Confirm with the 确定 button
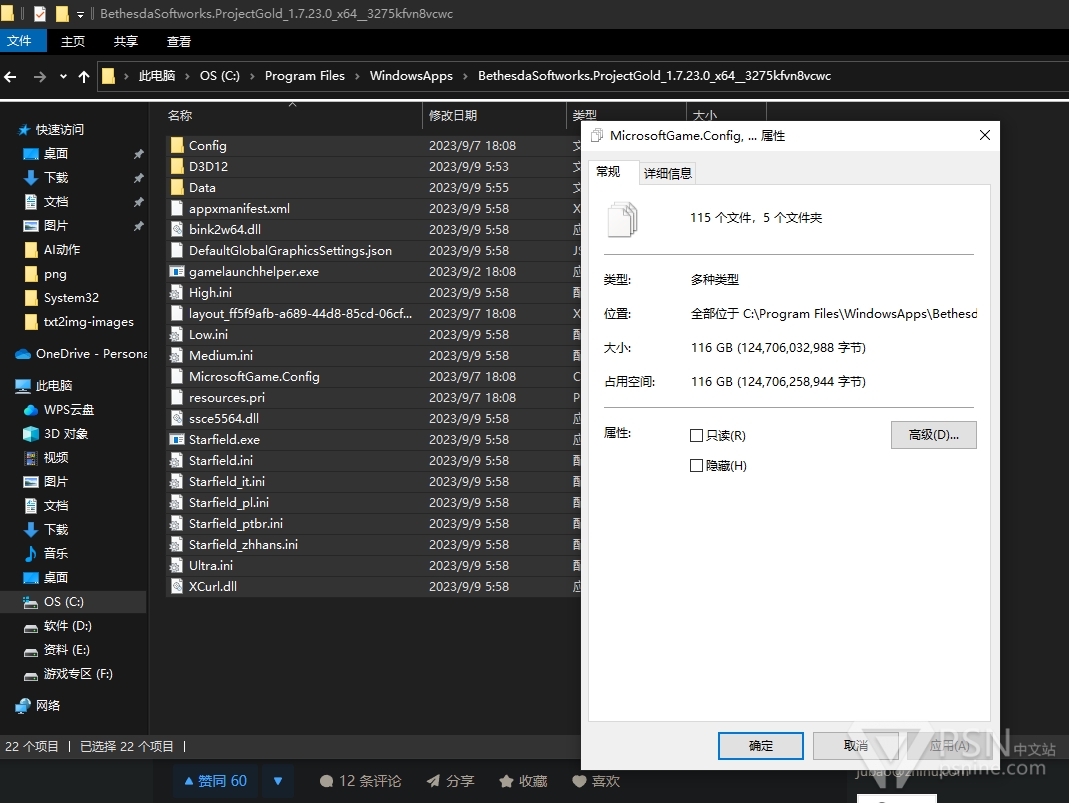 [x=761, y=746]
